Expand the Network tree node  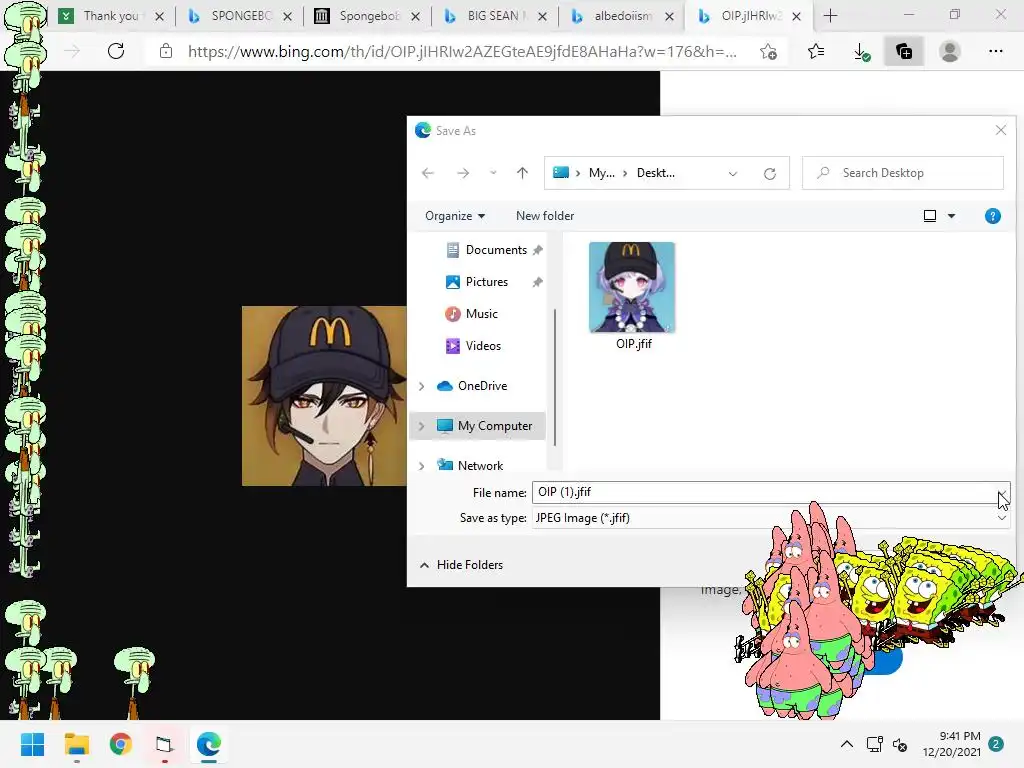point(422,466)
